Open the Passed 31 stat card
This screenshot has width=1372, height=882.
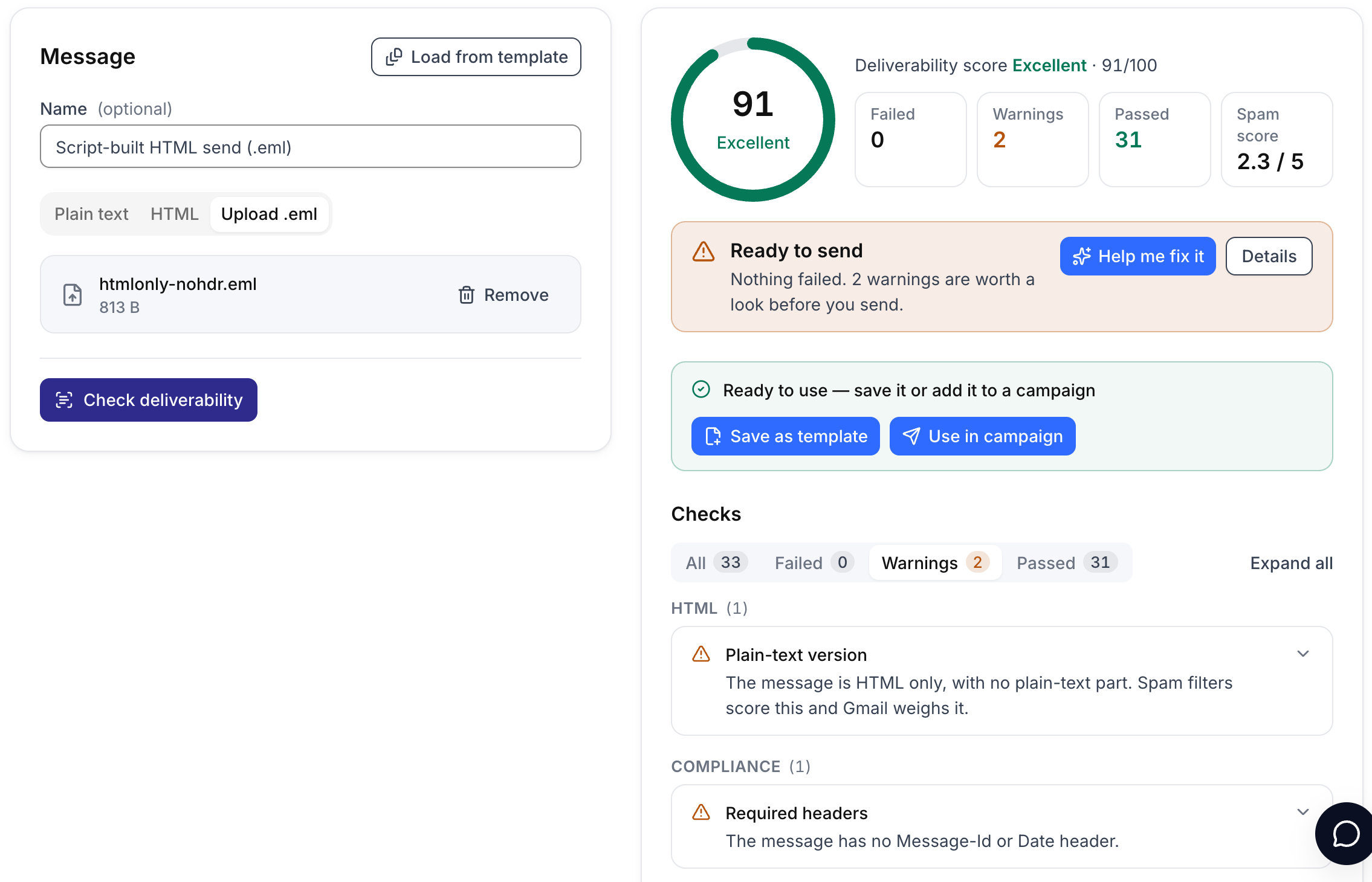1154,140
